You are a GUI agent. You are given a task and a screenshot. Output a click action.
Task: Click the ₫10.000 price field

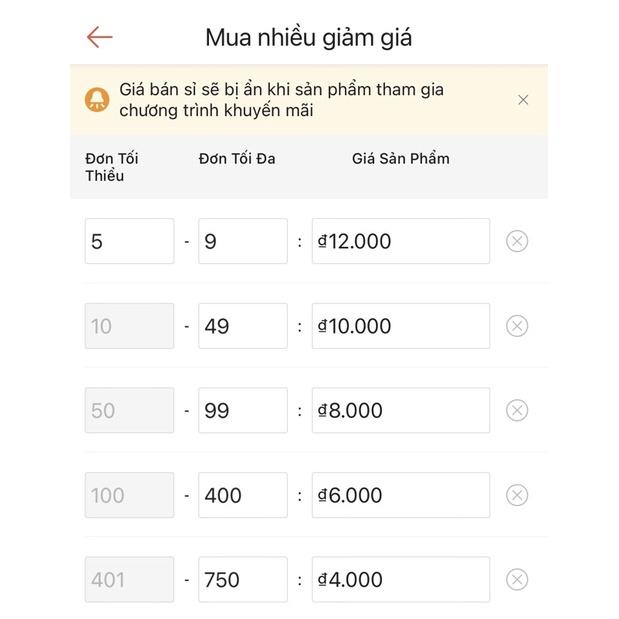tap(400, 326)
